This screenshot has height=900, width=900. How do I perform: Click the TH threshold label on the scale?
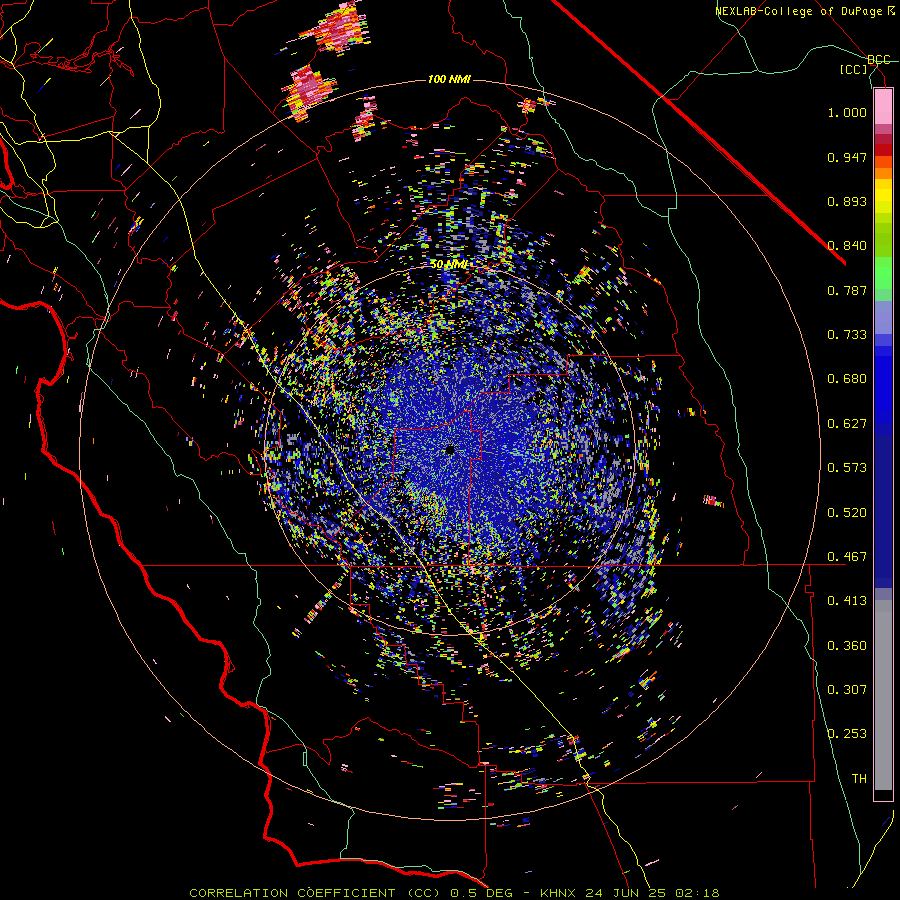pos(859,779)
